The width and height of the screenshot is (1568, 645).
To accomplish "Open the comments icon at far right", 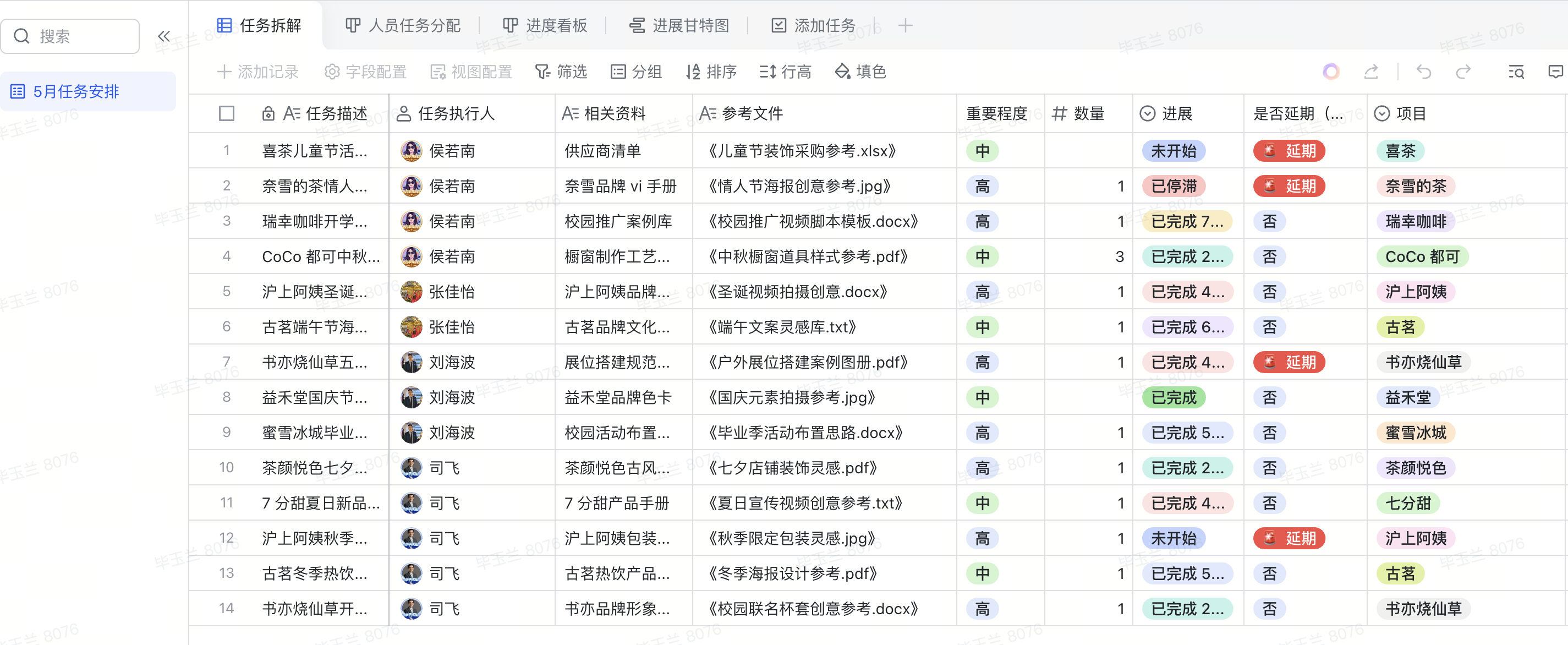I will tap(1555, 72).
